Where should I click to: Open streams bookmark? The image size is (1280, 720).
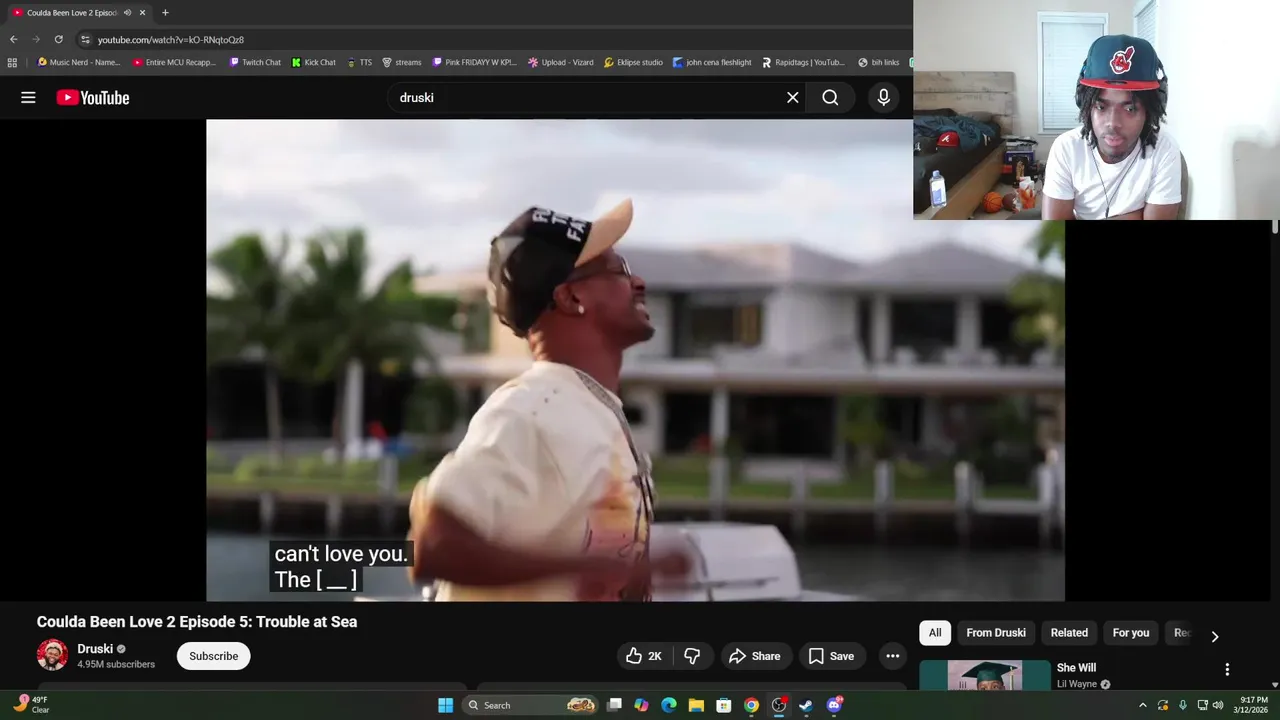click(x=401, y=62)
